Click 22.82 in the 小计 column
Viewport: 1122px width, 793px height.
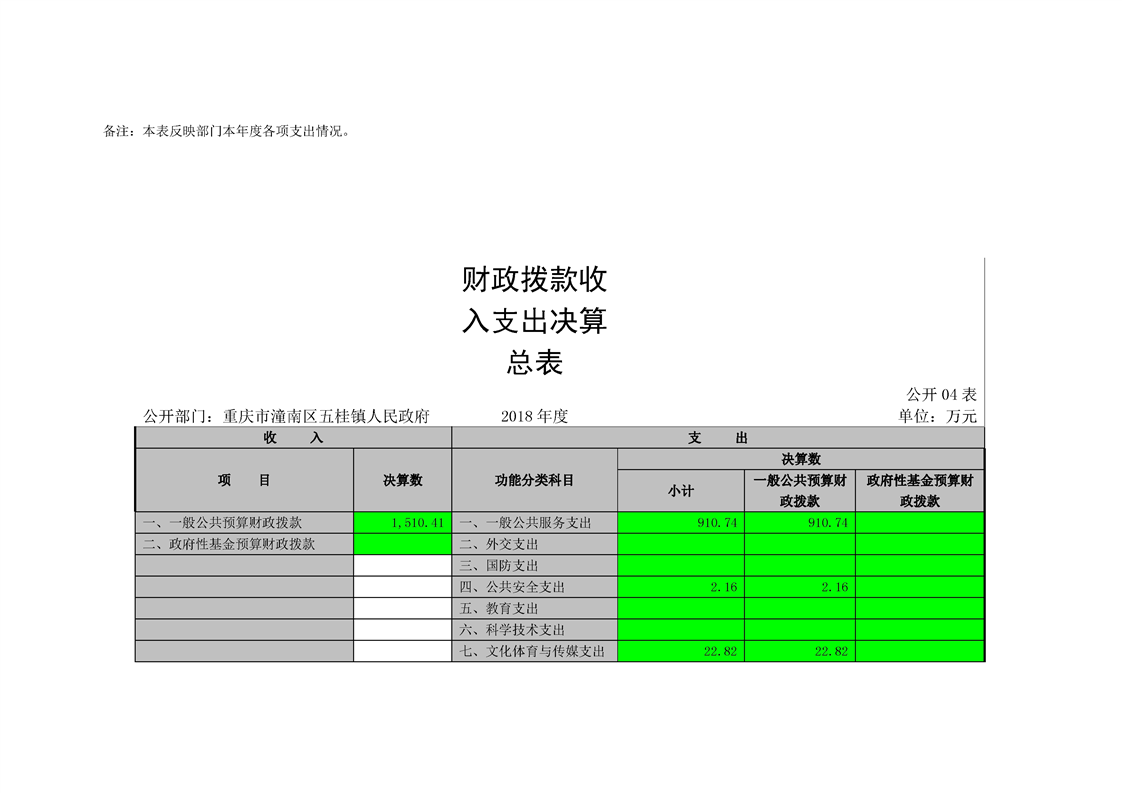pyautogui.click(x=721, y=651)
